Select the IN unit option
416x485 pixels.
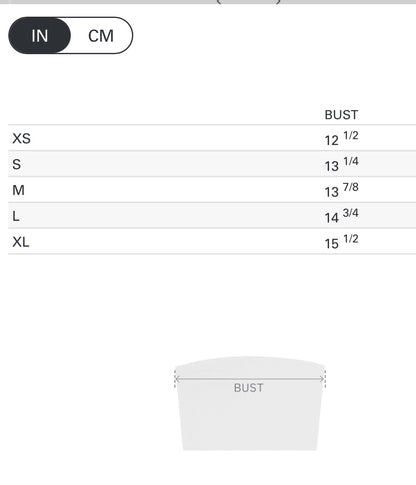(40, 35)
